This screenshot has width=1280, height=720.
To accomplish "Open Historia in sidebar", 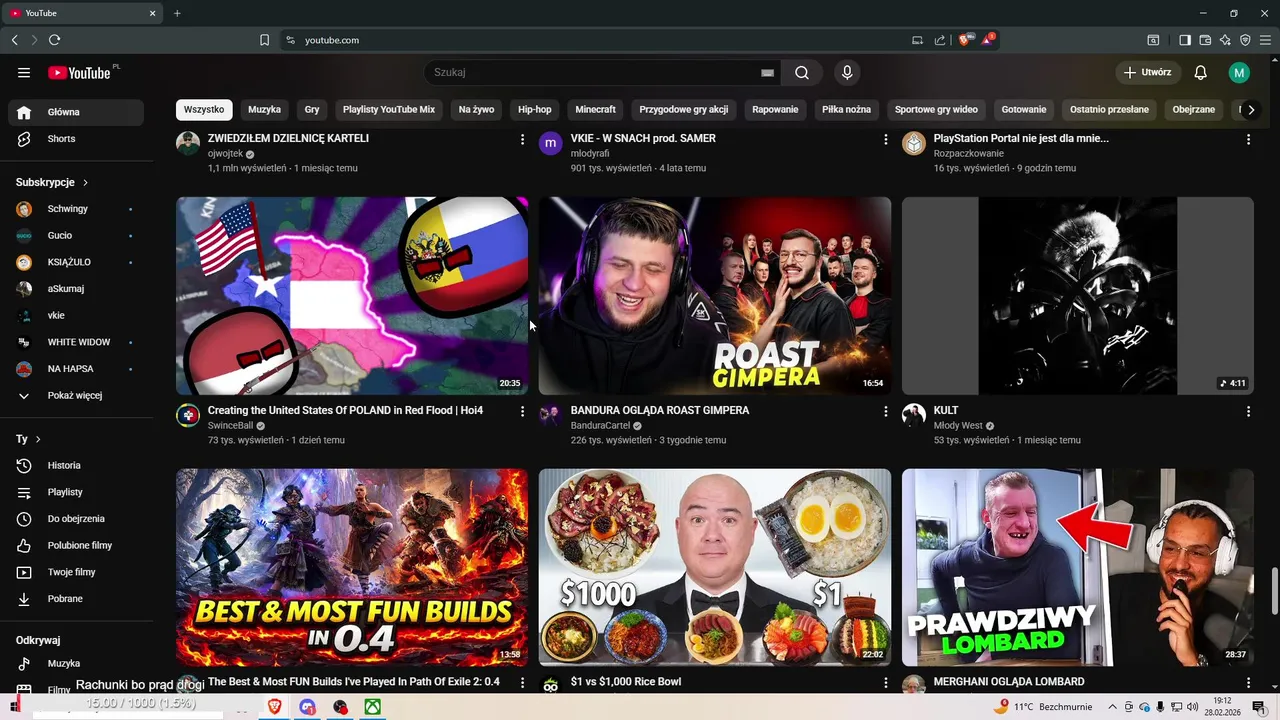I will pyautogui.click(x=76, y=465).
